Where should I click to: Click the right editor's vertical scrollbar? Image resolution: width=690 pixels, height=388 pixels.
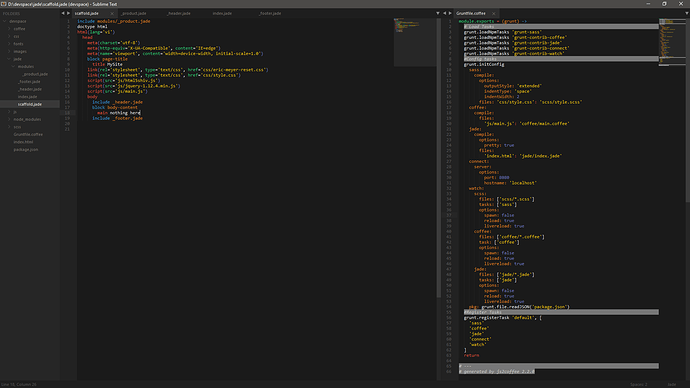[687, 110]
